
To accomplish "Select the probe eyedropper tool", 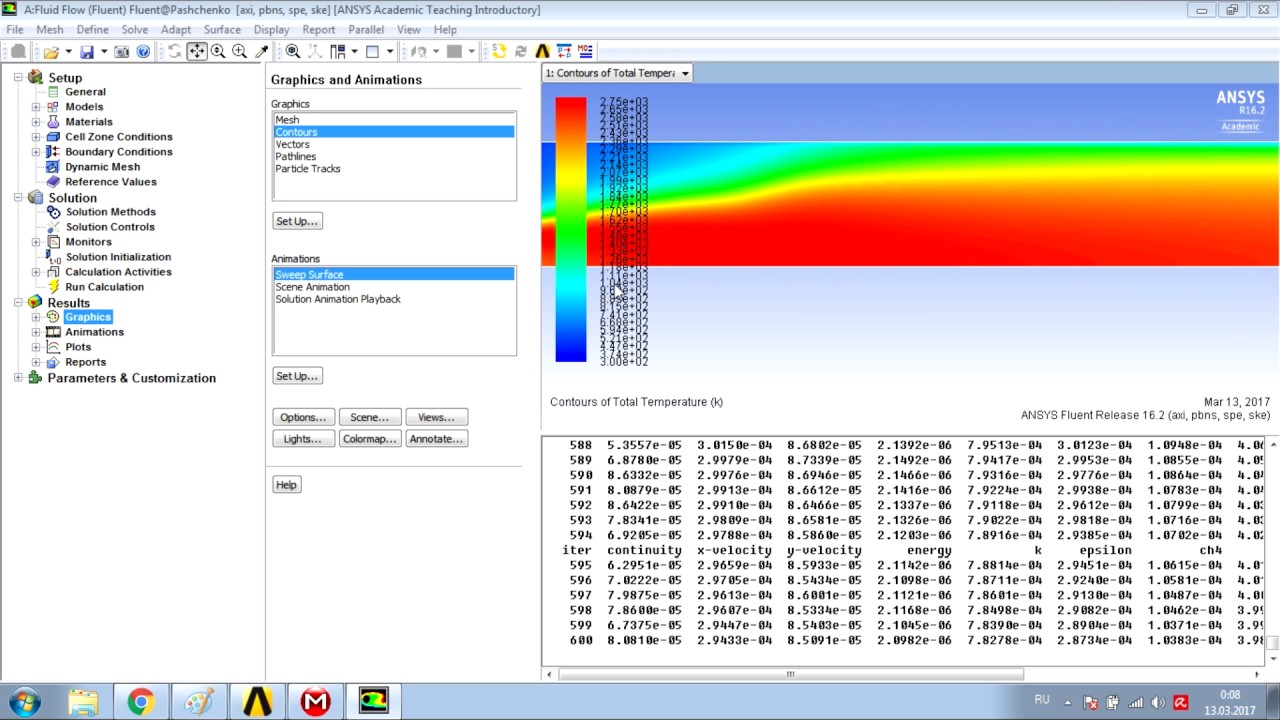I will tap(261, 51).
